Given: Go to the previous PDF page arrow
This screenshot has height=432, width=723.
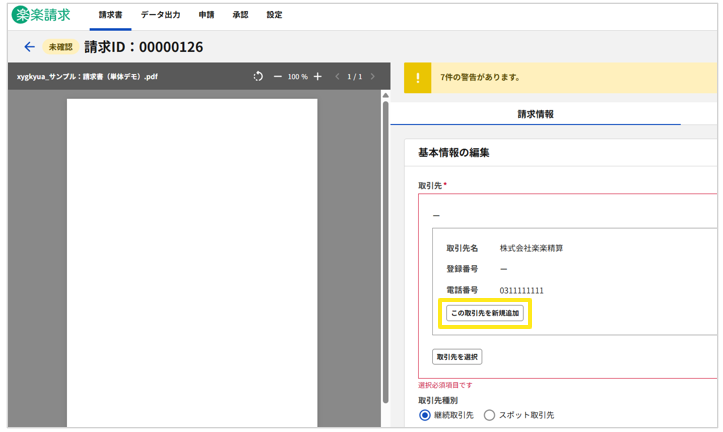Looking at the screenshot, I should tap(337, 77).
